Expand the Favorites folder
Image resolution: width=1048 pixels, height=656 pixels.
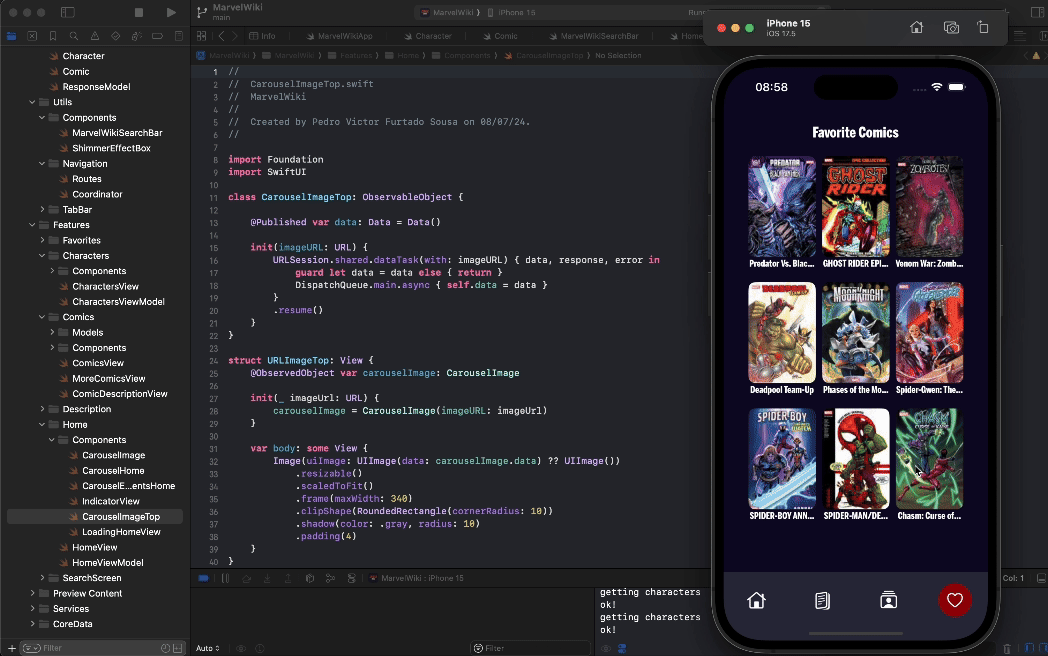tap(42, 241)
